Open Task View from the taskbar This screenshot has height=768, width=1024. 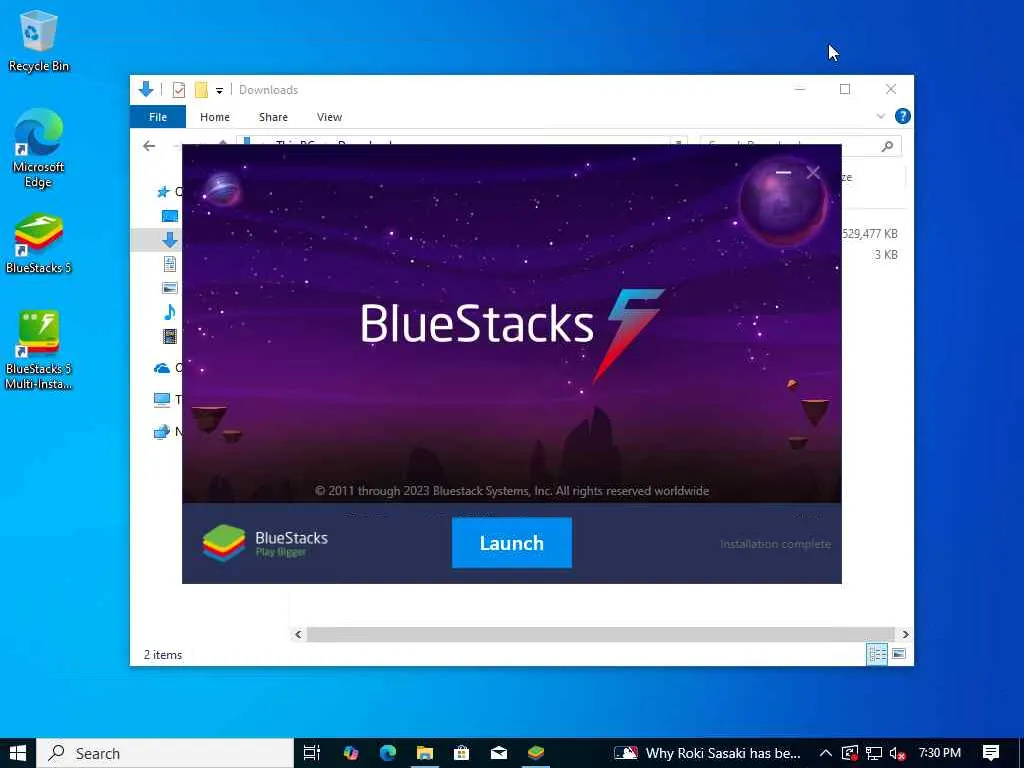pyautogui.click(x=312, y=753)
